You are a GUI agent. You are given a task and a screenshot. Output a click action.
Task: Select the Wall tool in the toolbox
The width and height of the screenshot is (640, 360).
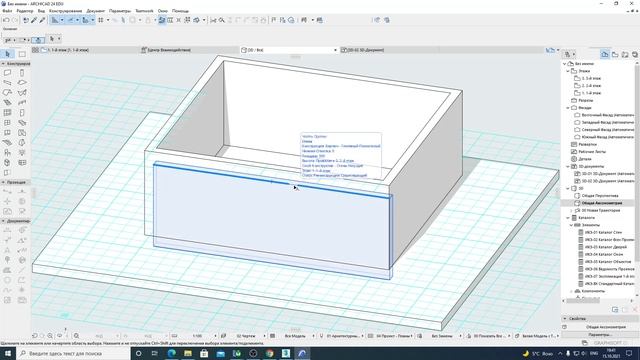point(7,73)
